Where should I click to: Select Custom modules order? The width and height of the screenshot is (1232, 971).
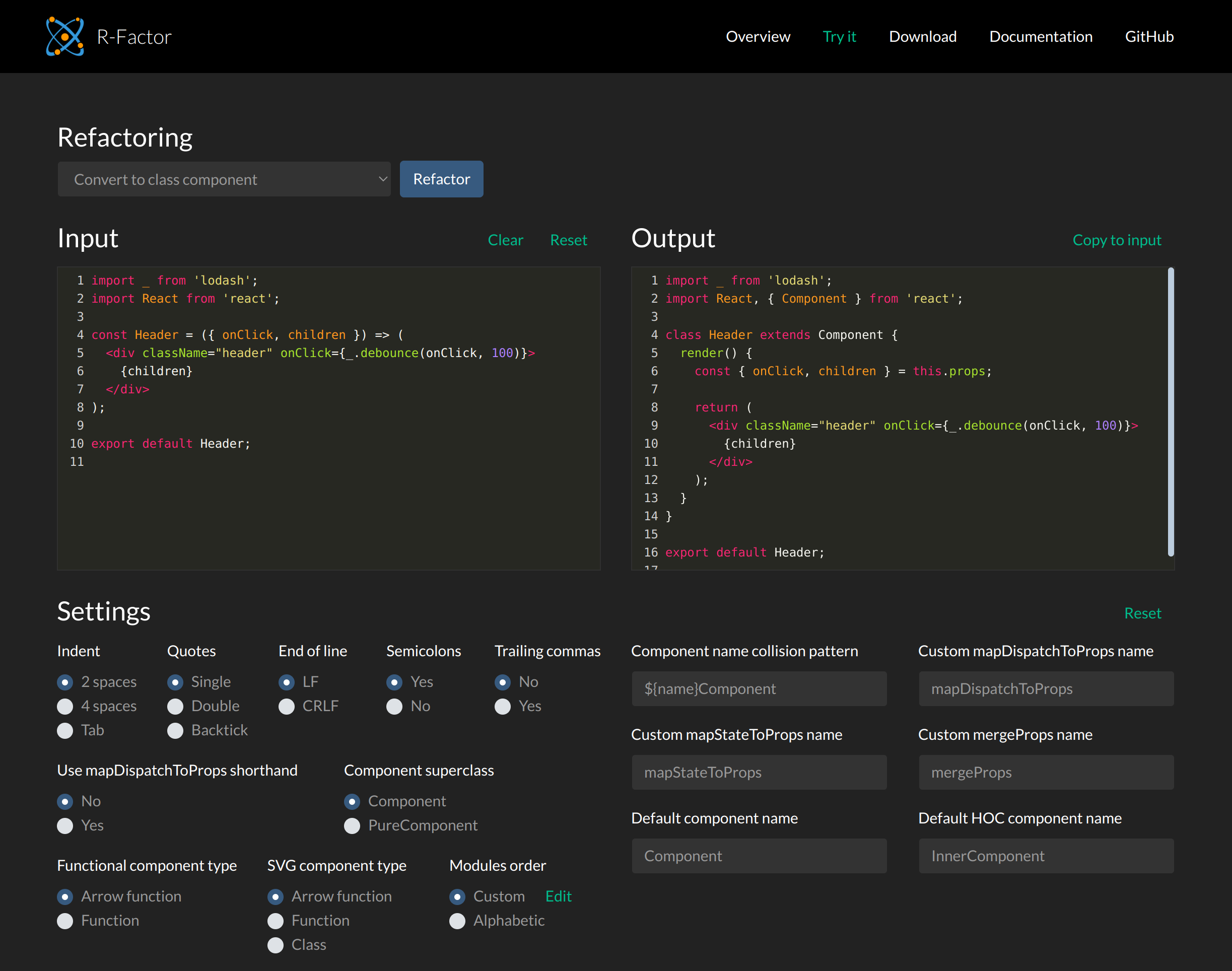point(458,896)
